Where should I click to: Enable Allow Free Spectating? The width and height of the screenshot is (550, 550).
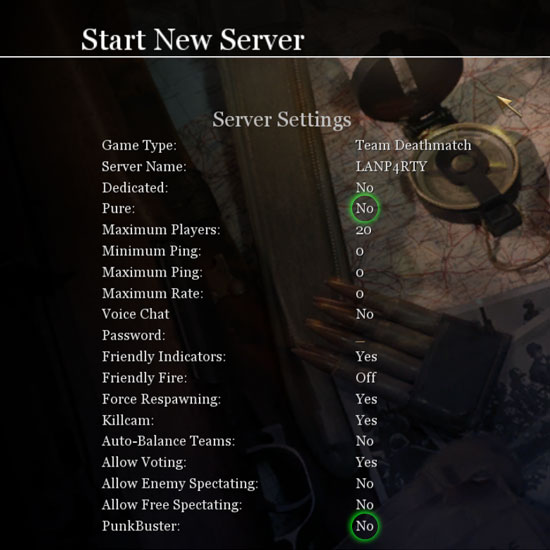click(364, 505)
